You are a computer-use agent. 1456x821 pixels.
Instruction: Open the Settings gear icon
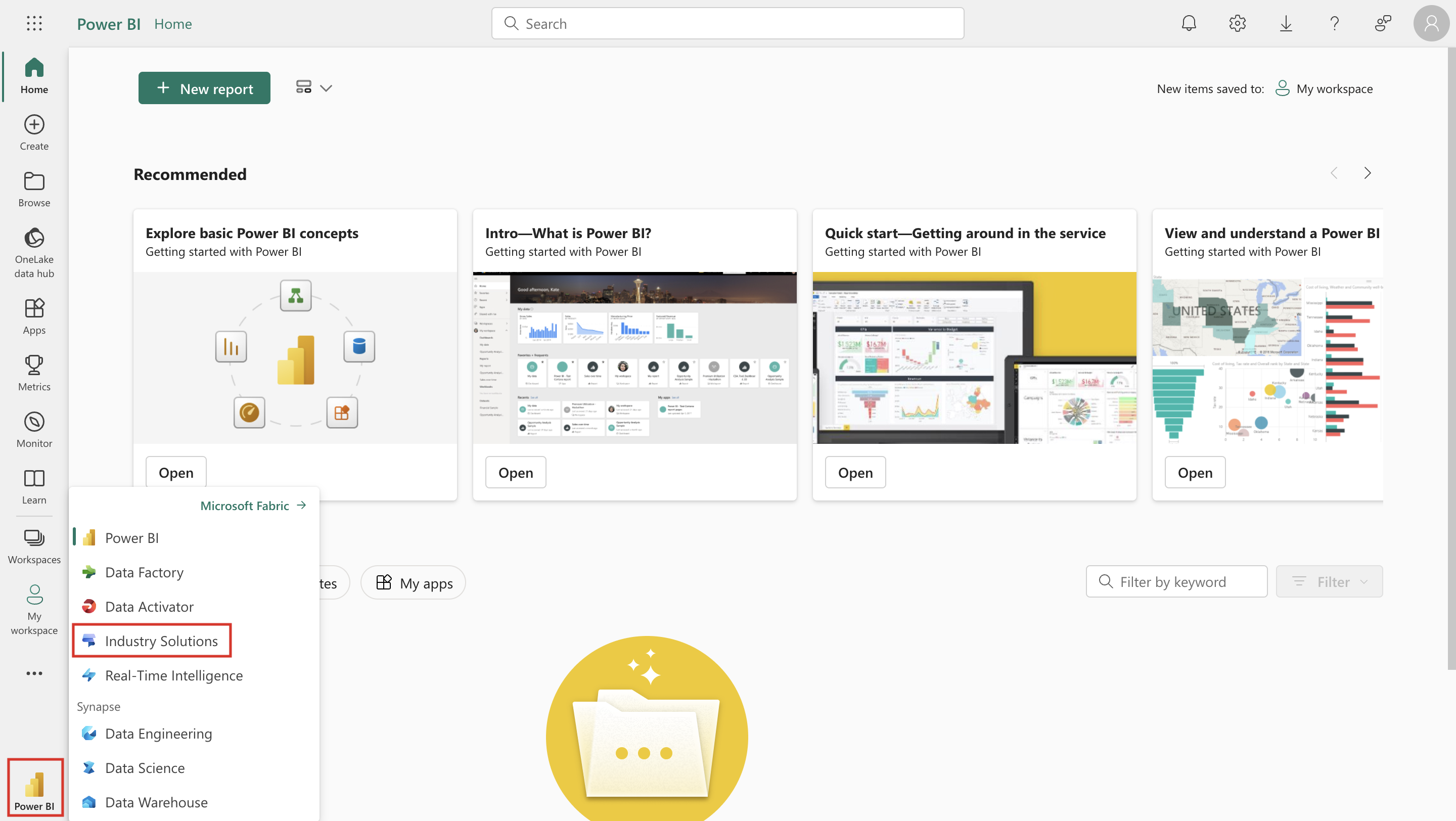coord(1237,23)
